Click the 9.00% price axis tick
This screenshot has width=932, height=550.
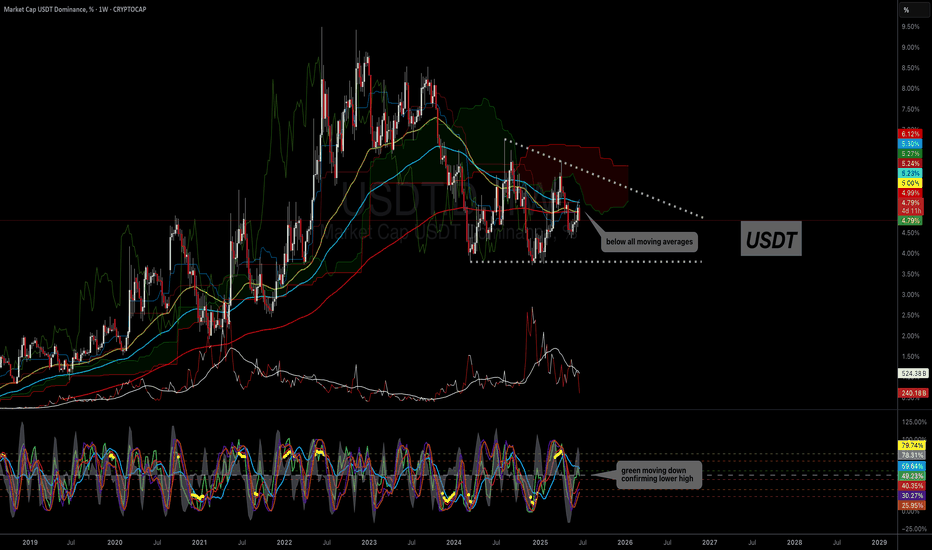tap(910, 48)
